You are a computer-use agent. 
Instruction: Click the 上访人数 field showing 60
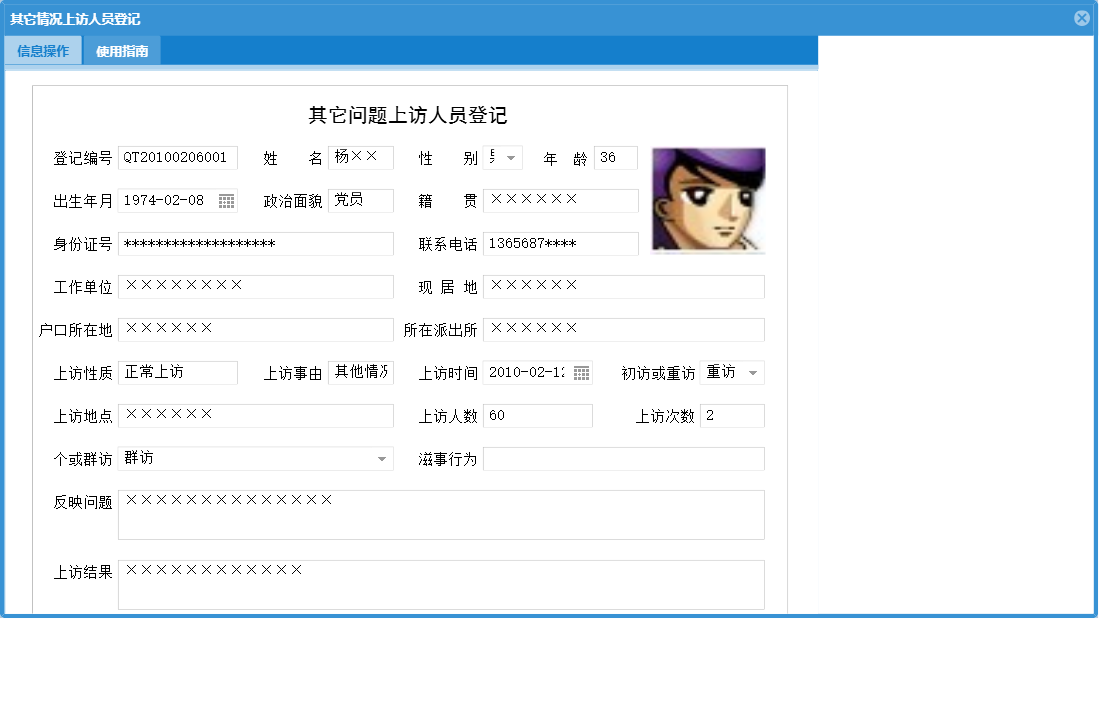point(538,415)
